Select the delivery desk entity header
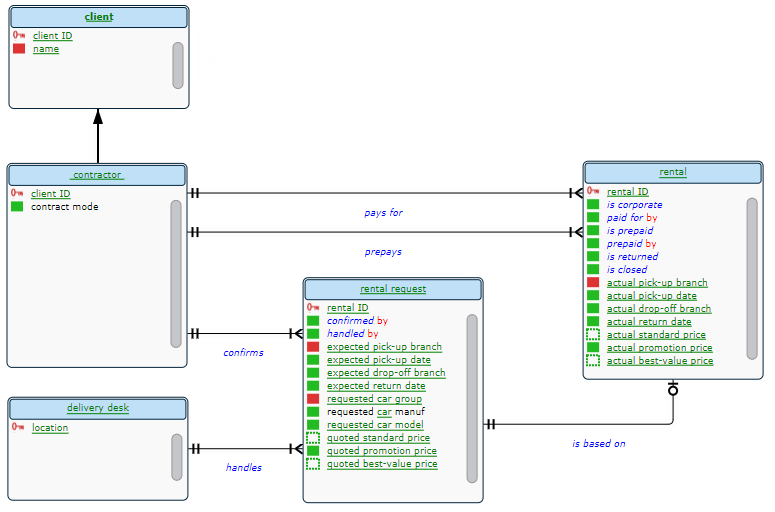 click(x=98, y=408)
